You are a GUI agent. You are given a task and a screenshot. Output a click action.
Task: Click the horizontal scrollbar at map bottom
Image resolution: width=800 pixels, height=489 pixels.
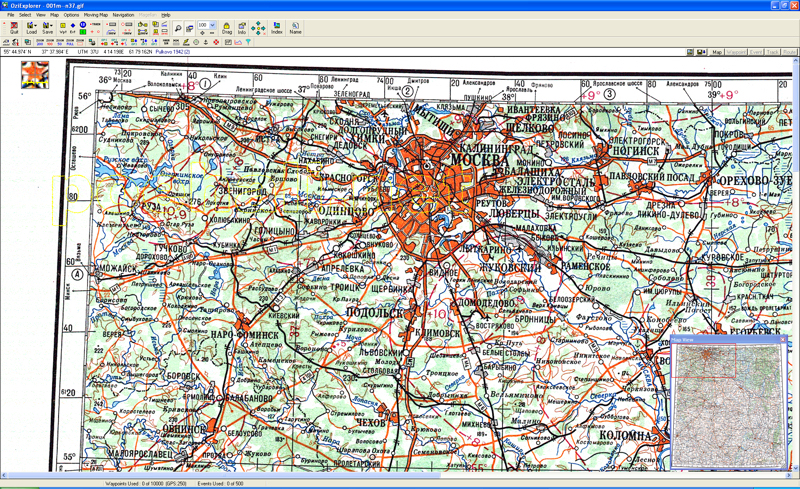point(400,475)
